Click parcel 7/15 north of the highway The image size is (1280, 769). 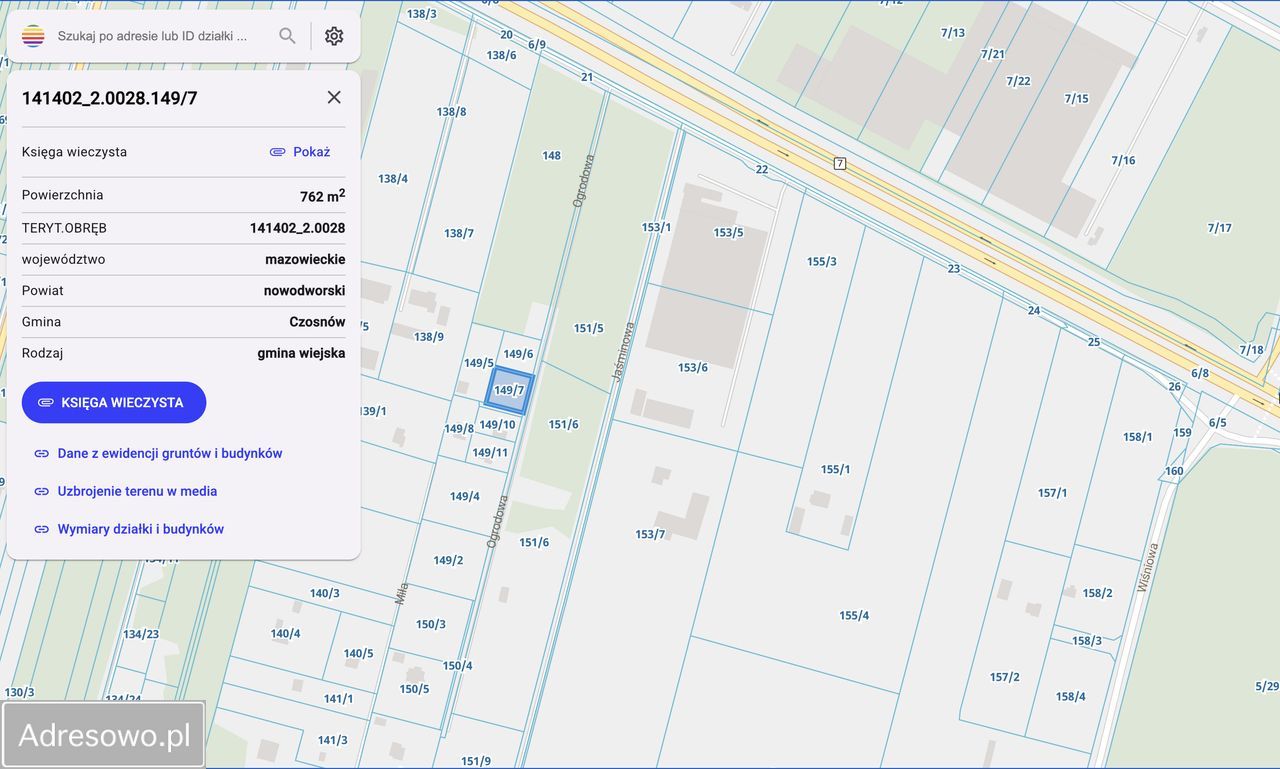point(1076,98)
